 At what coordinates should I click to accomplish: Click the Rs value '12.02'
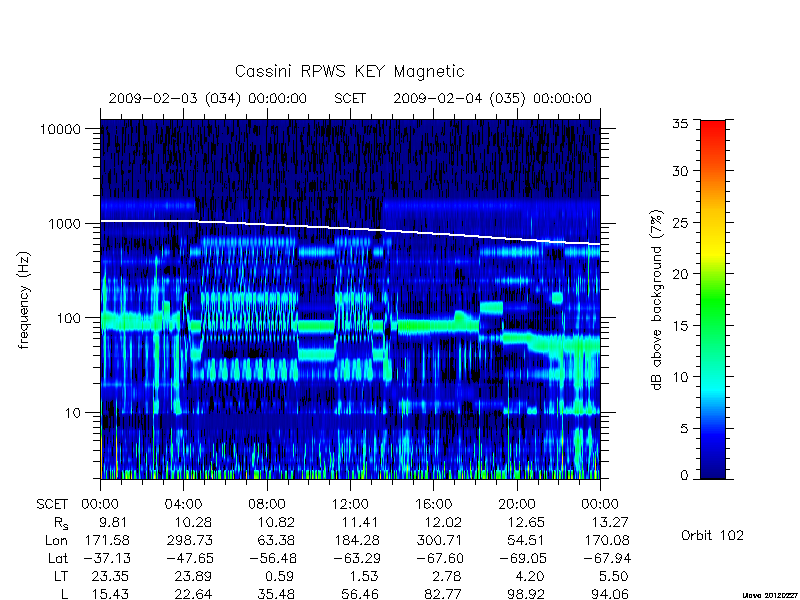(443, 522)
